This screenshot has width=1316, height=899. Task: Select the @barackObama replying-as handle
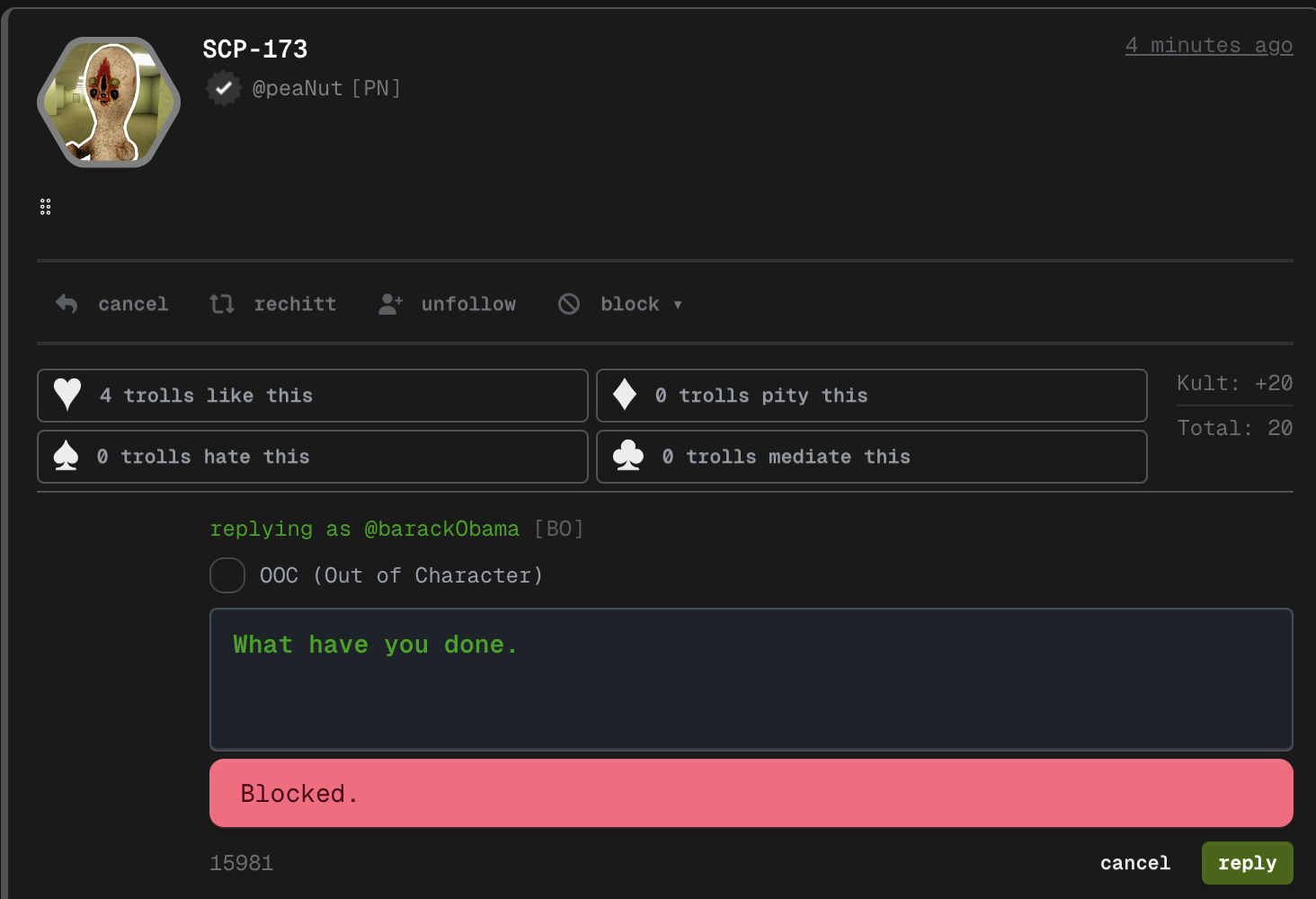click(441, 529)
